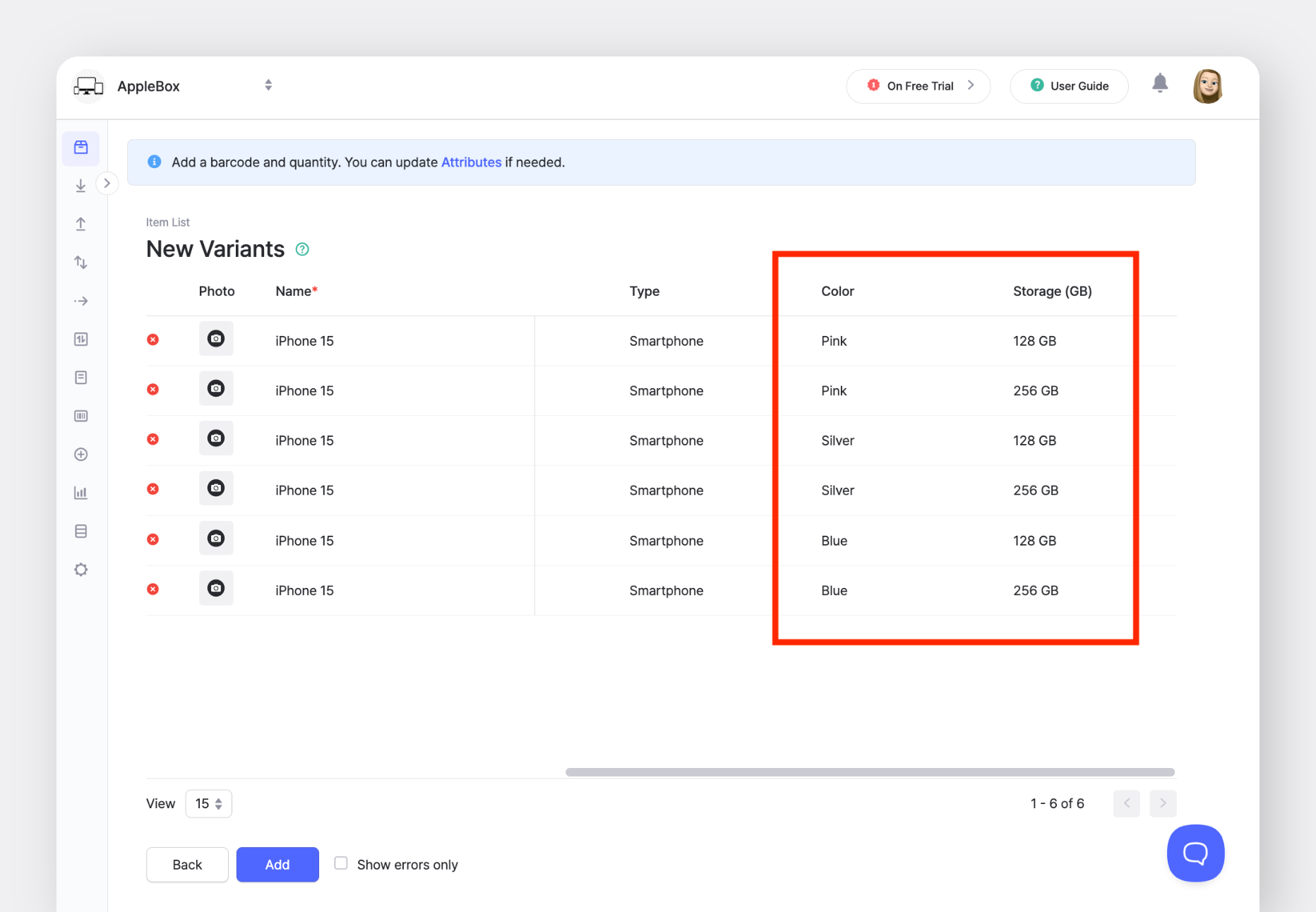This screenshot has width=1316, height=912.
Task: Remove the Blue 128 GB variant row
Action: click(152, 540)
